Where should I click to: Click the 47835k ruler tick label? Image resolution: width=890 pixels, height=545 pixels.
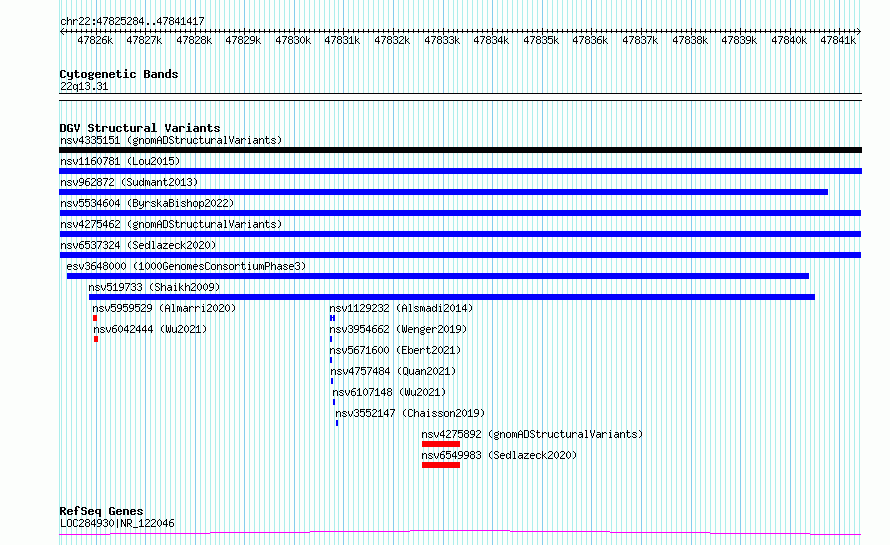pyautogui.click(x=541, y=40)
